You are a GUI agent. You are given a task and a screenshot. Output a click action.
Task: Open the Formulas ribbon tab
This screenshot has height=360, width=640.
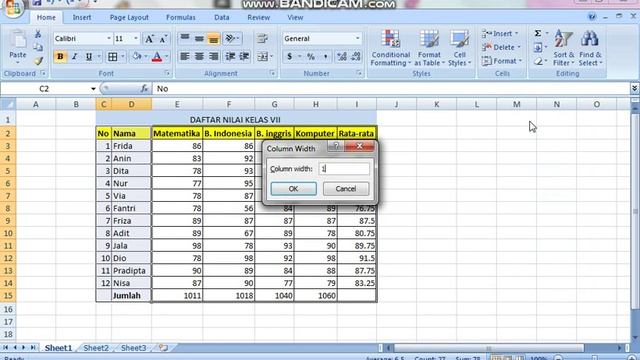point(181,18)
